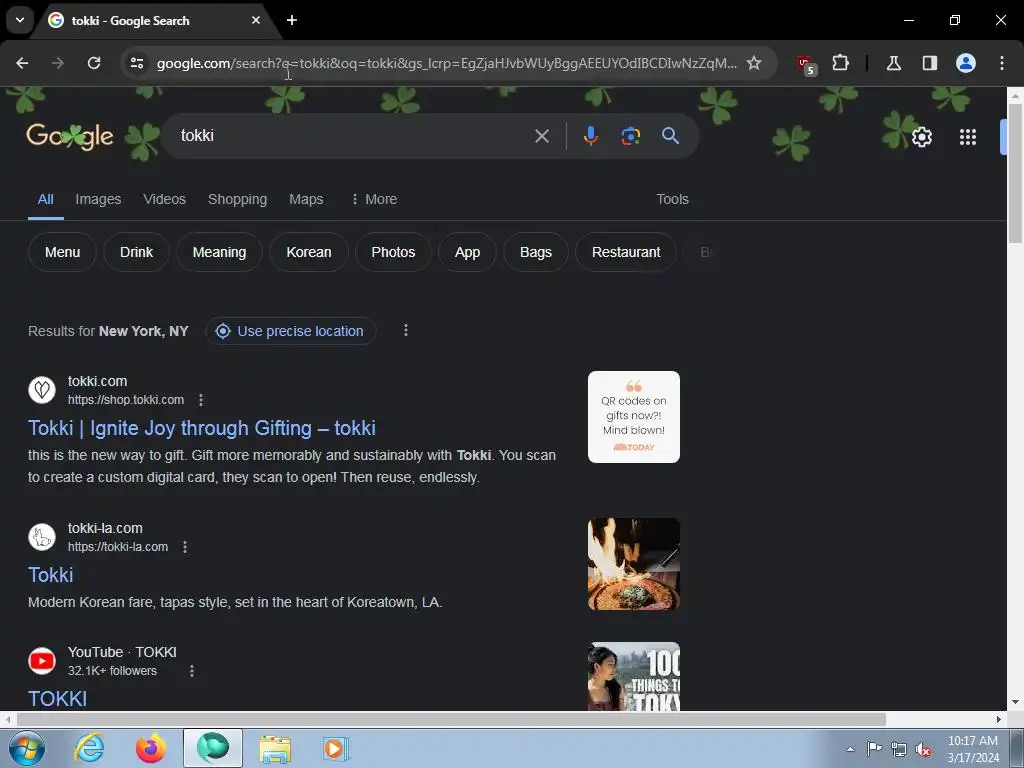Open Google quick settings gear

pos(921,137)
